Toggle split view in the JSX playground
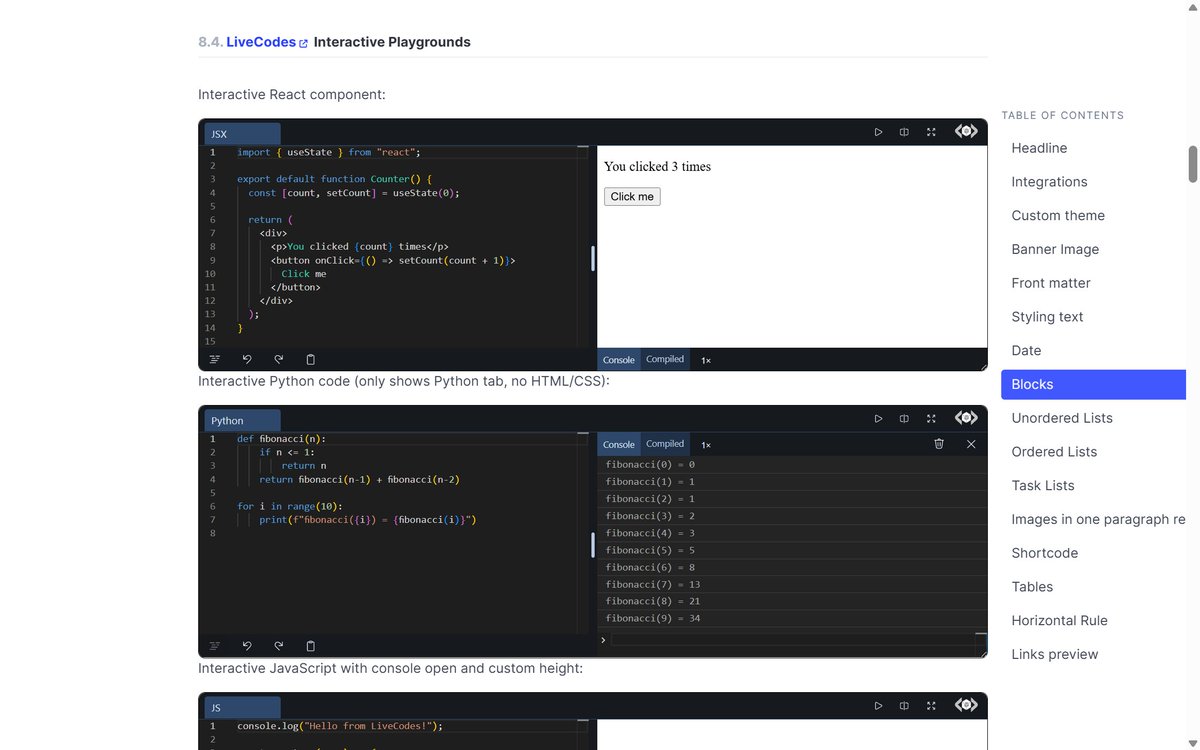Viewport: 1200px width, 750px height. tap(904, 132)
